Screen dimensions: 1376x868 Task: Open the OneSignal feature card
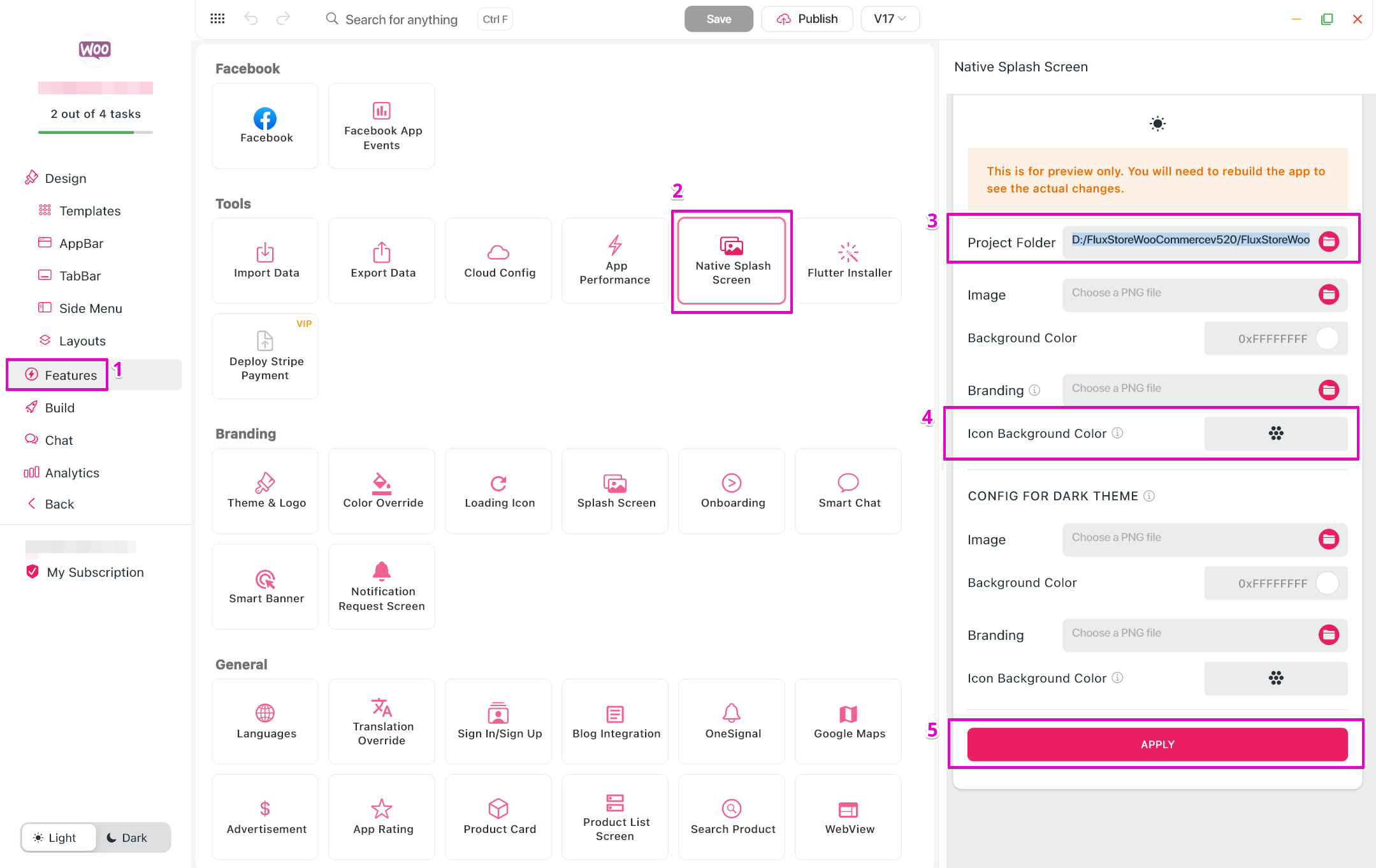pos(732,721)
